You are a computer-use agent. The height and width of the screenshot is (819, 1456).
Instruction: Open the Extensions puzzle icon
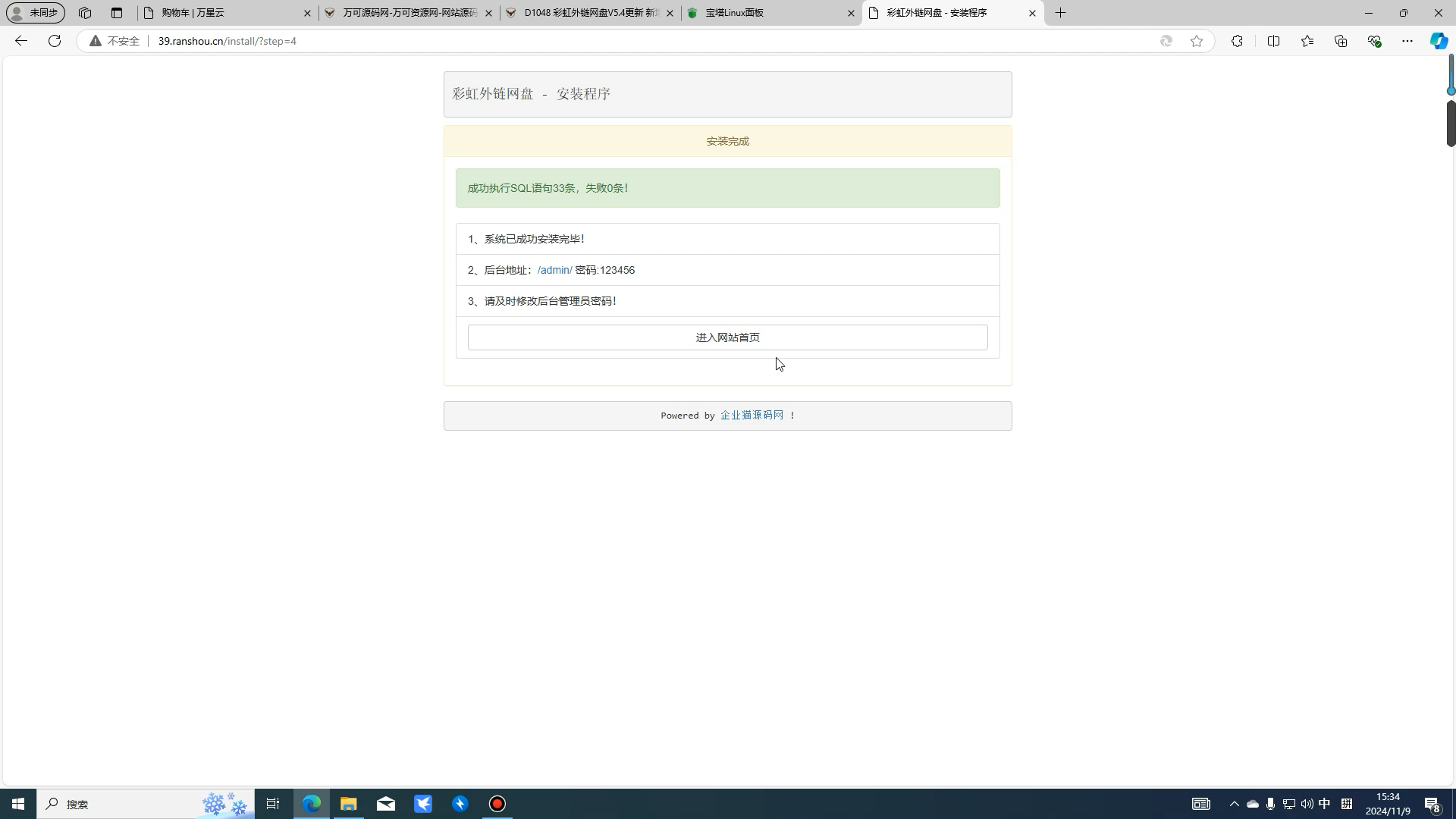tap(1237, 41)
